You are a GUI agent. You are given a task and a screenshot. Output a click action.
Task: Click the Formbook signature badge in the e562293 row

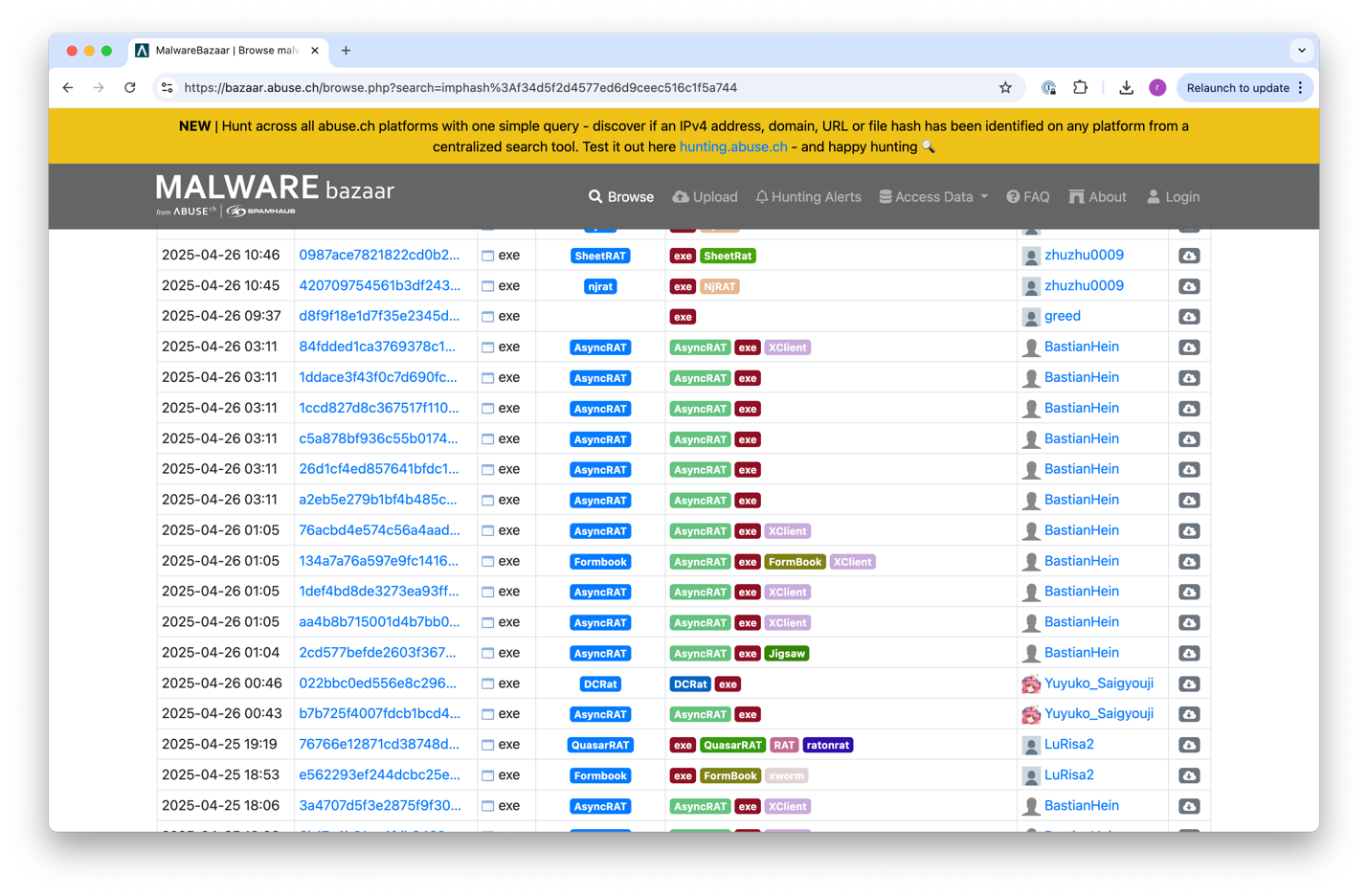[x=600, y=775]
